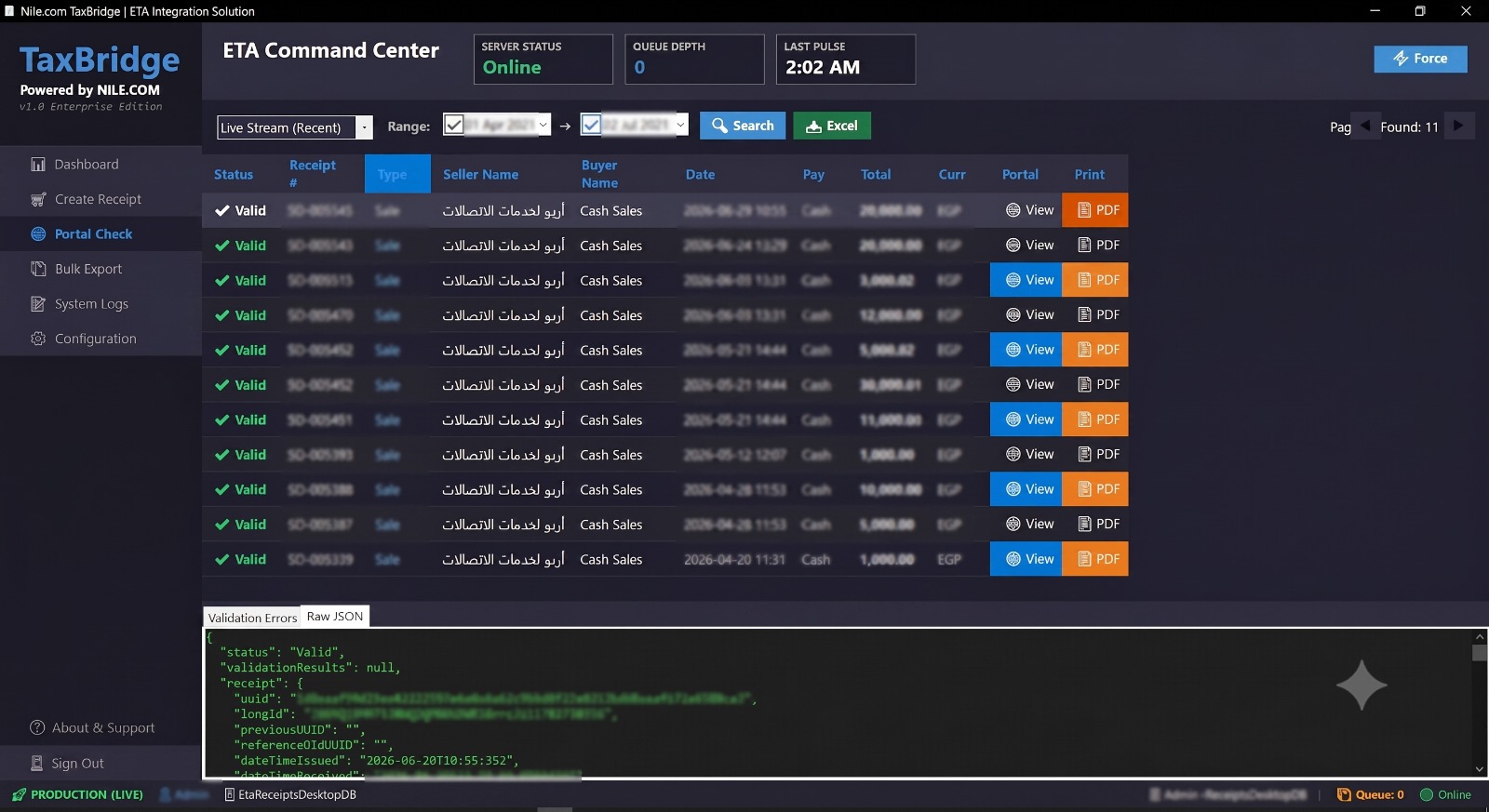
Task: Click the Sign Out door icon
Action: click(37, 763)
